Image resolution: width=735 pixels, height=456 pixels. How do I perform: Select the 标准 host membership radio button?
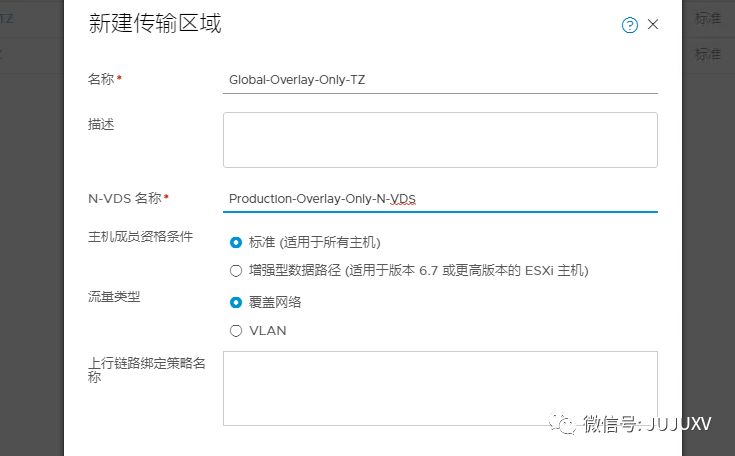pos(236,242)
